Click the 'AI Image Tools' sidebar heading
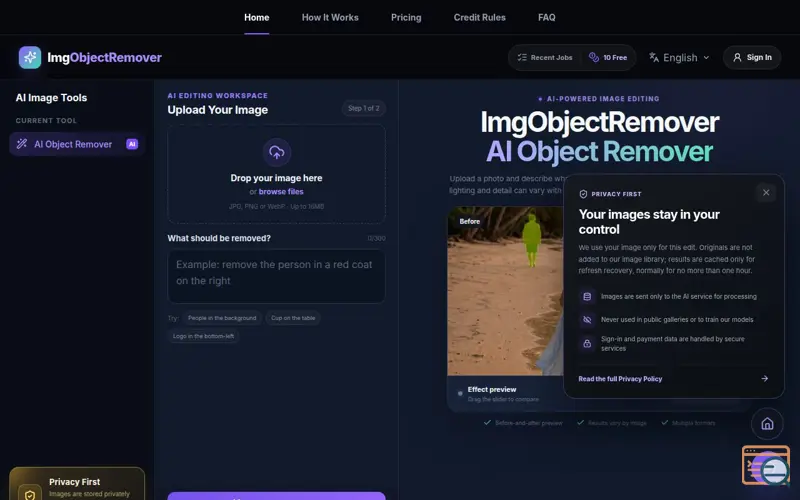800x500 pixels. pyautogui.click(x=51, y=97)
